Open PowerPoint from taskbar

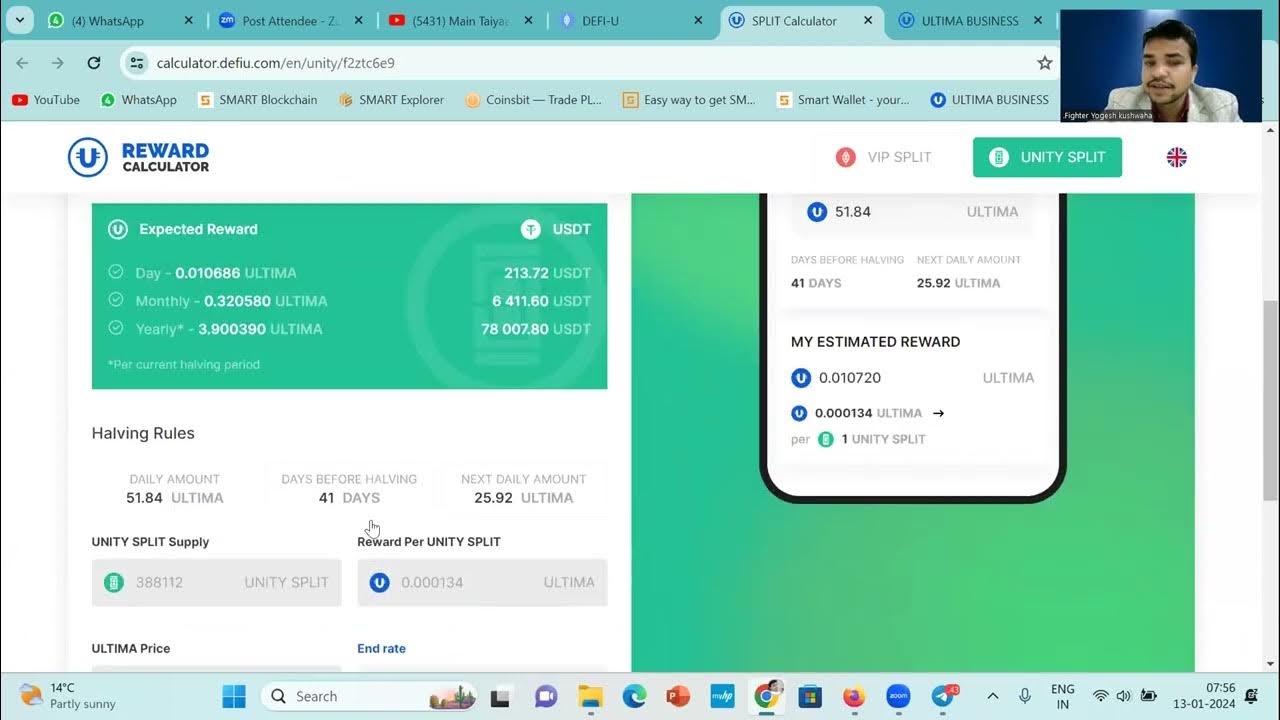coord(678,696)
